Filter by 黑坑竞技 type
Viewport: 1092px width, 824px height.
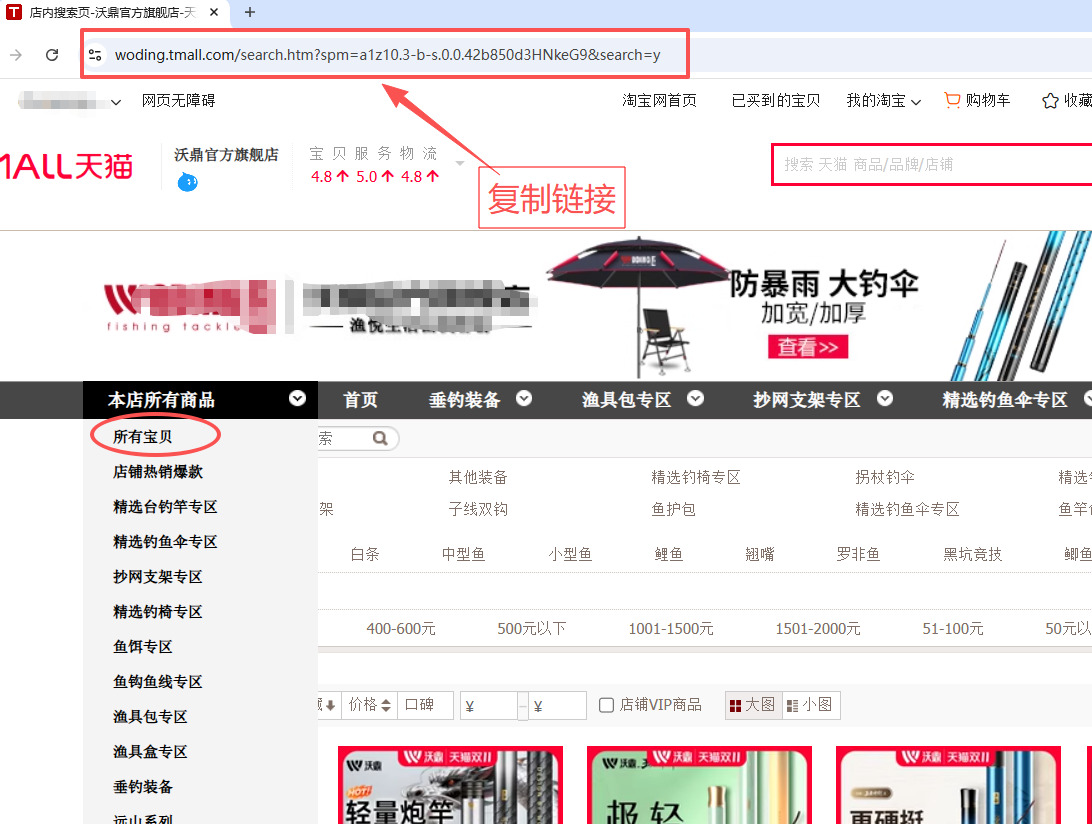972,554
